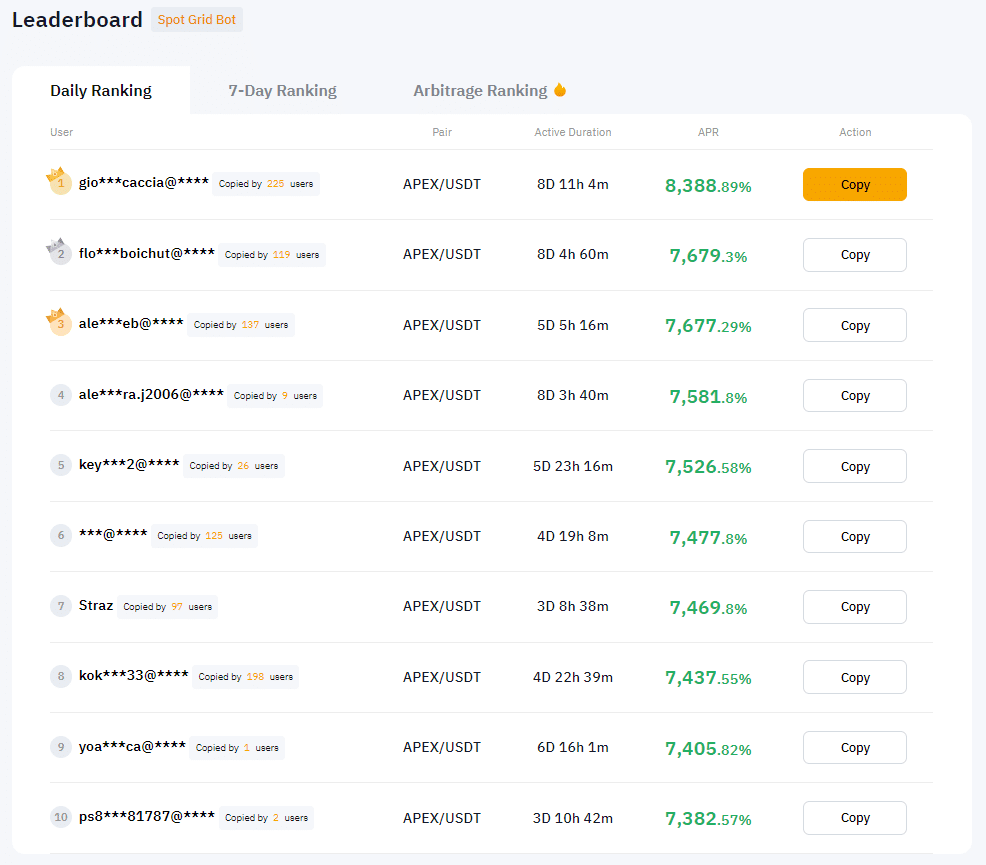Click the rank 10 number badge

[x=61, y=817]
